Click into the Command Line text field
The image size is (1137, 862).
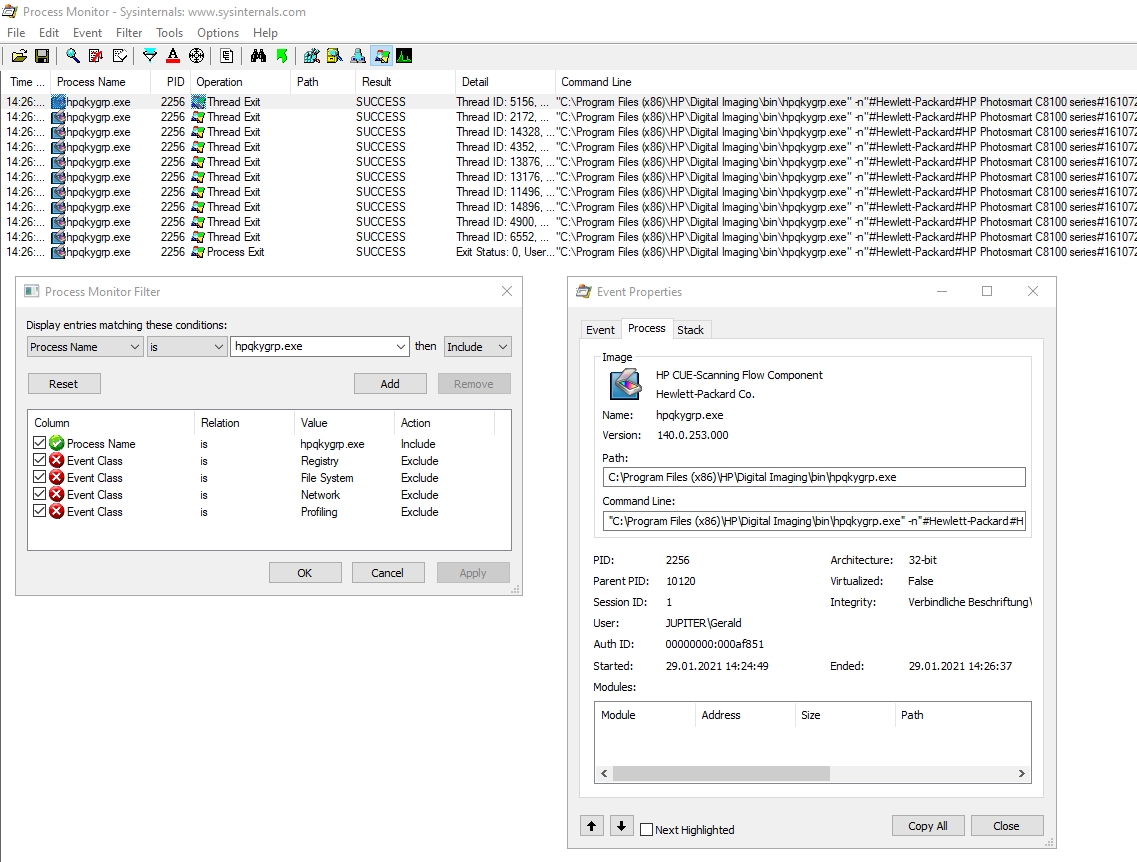(814, 521)
